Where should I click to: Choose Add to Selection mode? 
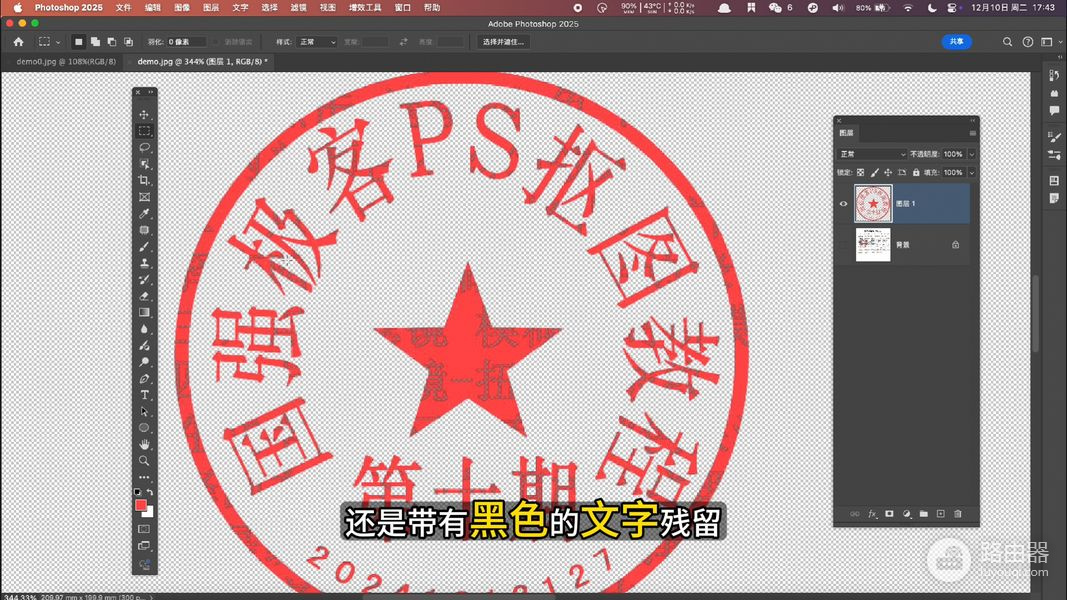pos(95,42)
